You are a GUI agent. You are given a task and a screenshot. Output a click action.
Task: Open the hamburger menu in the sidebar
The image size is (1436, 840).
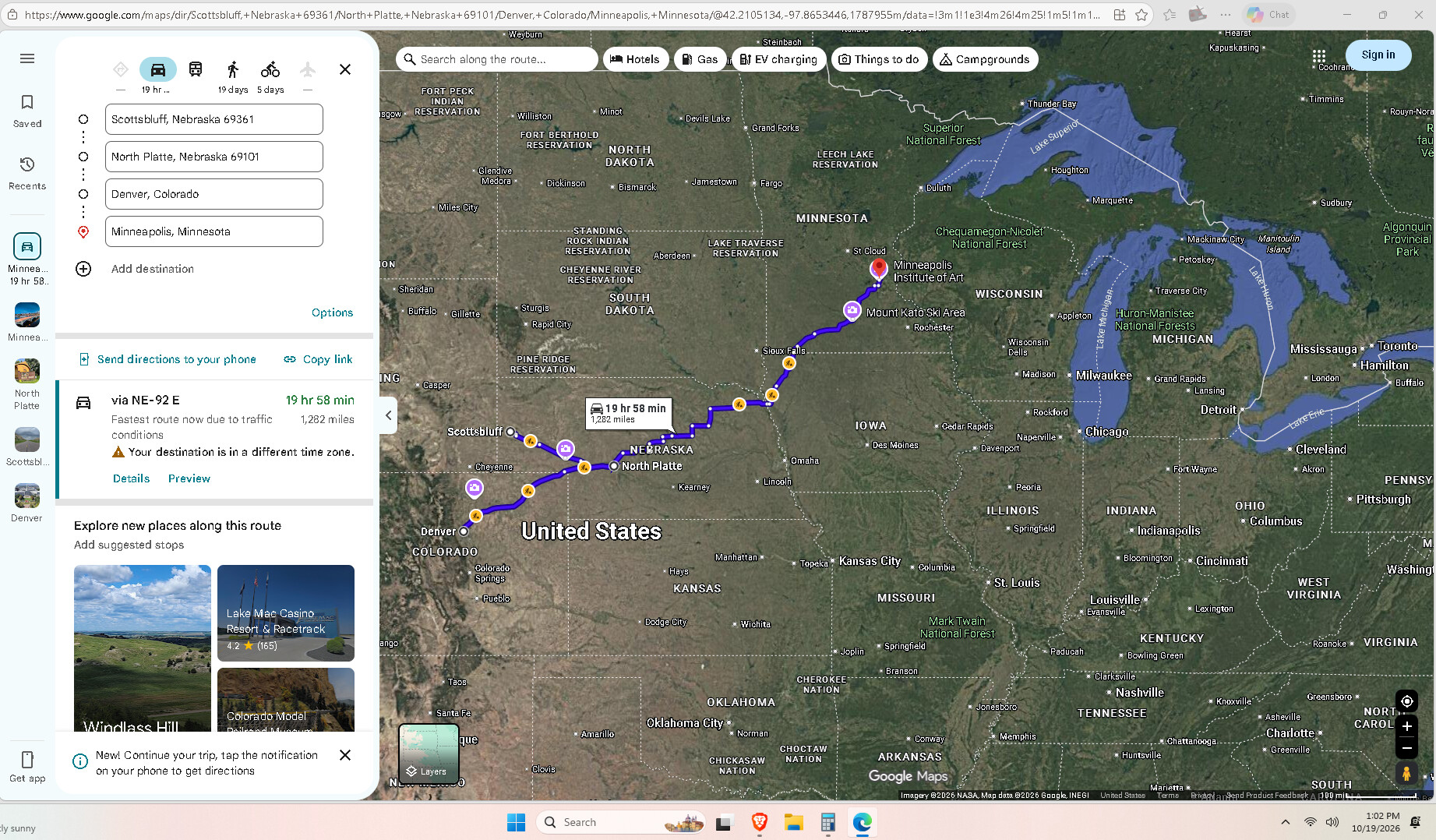[27, 58]
